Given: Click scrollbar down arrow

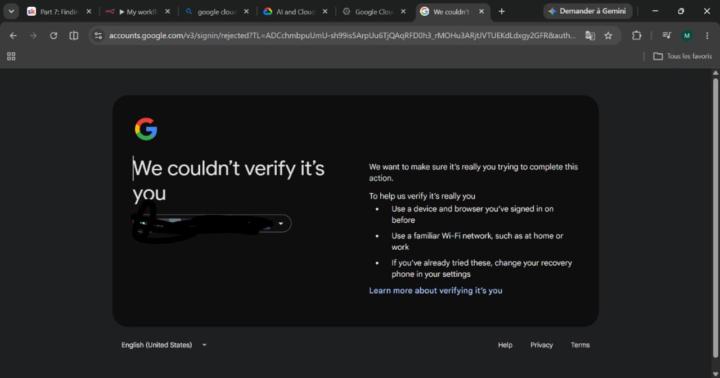Looking at the screenshot, I should [x=715, y=374].
